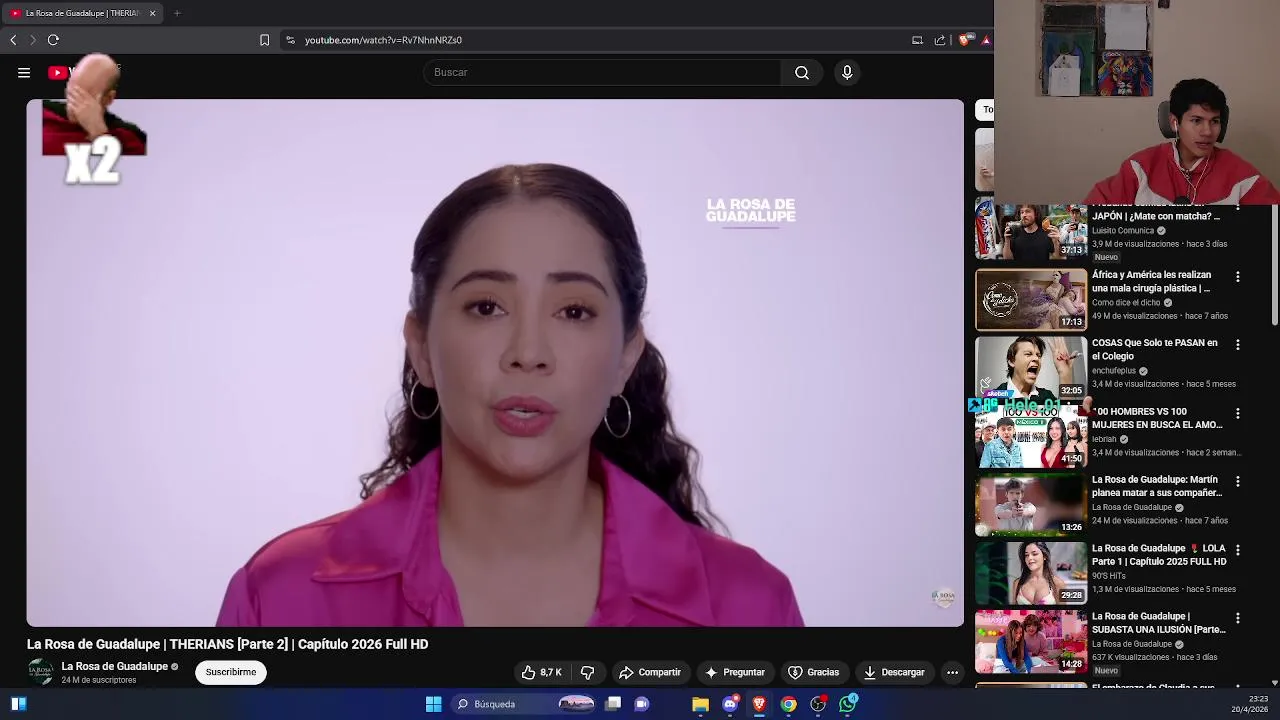1280x720 pixels.
Task: Open options for the Martín planea matar video
Action: tap(1237, 481)
